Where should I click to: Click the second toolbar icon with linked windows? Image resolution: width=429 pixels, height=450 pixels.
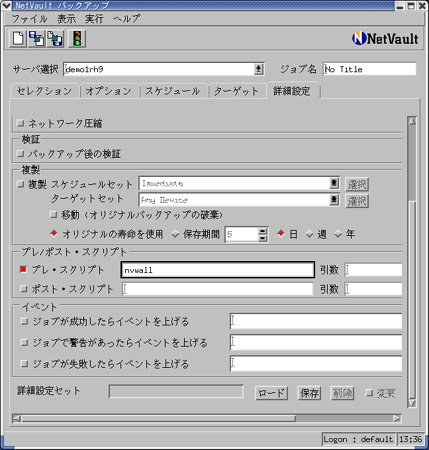click(x=37, y=39)
